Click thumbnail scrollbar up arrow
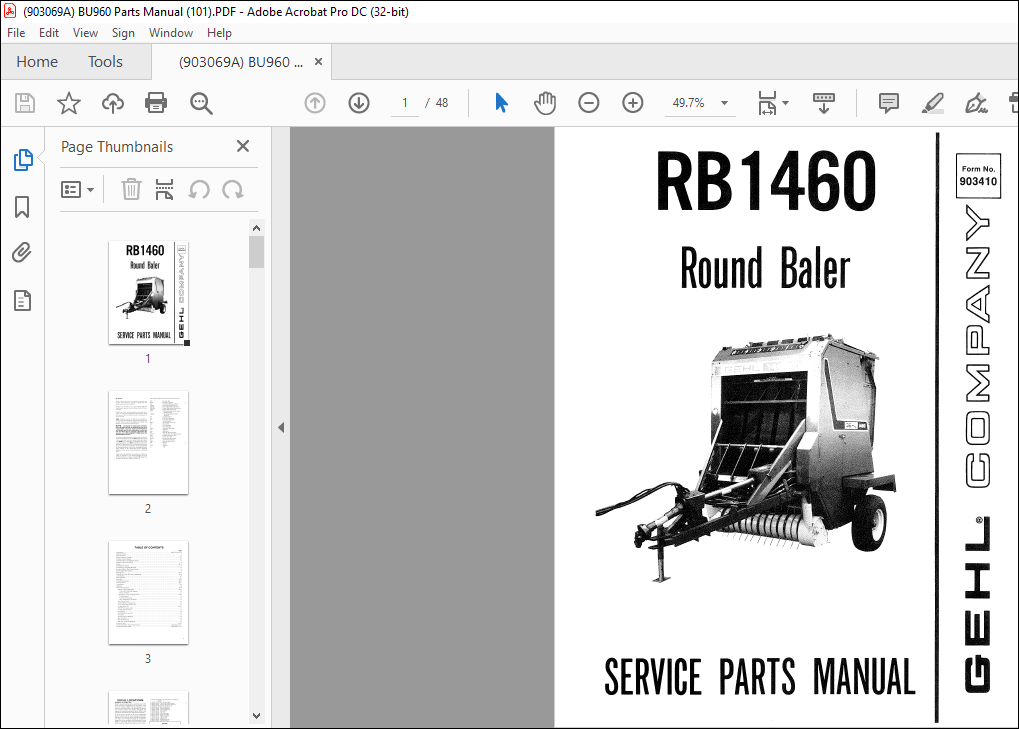The width and height of the screenshot is (1019, 729). pos(256,228)
